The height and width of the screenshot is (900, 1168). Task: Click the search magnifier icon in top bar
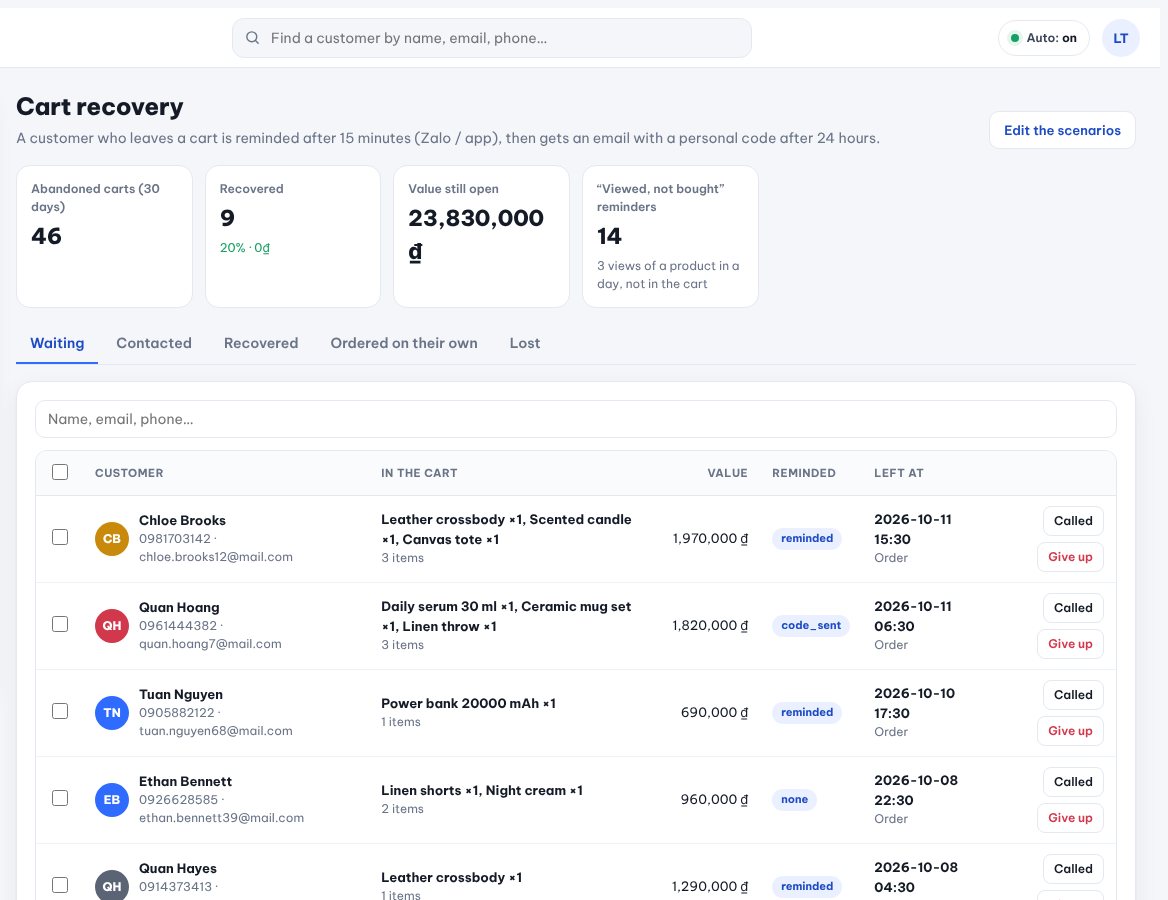tap(253, 38)
